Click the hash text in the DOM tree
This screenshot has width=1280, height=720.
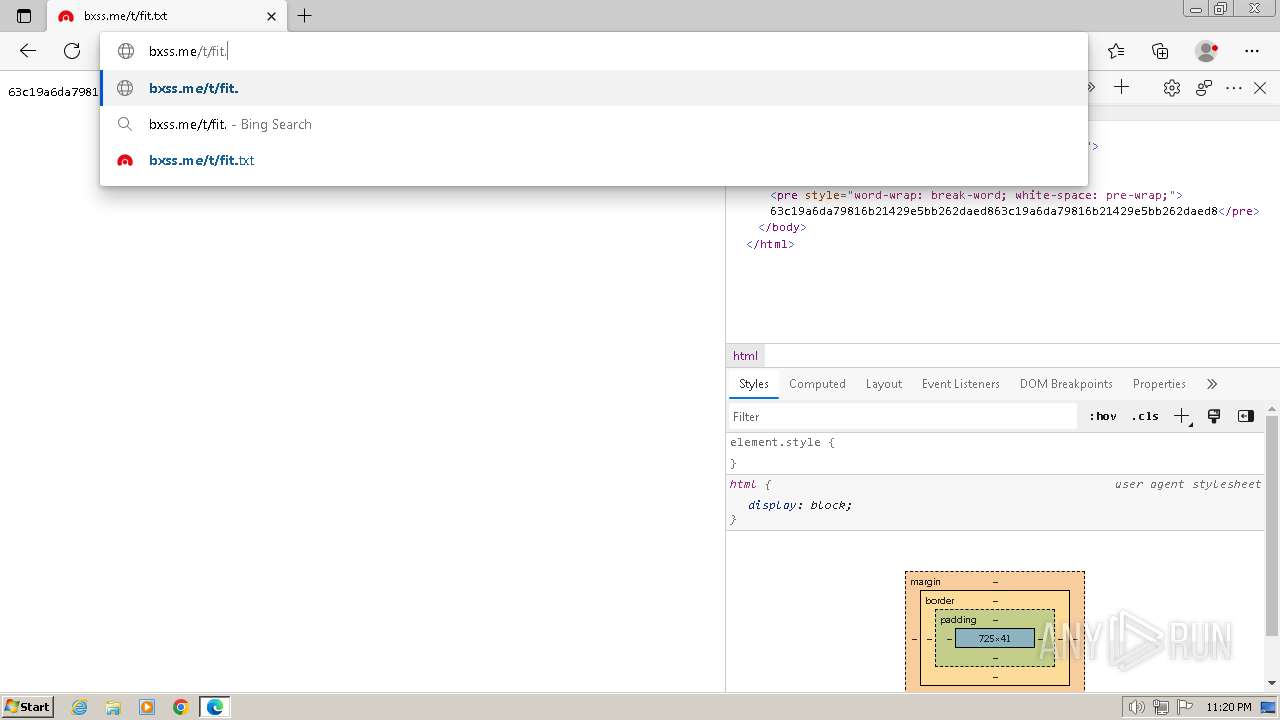(x=994, y=212)
